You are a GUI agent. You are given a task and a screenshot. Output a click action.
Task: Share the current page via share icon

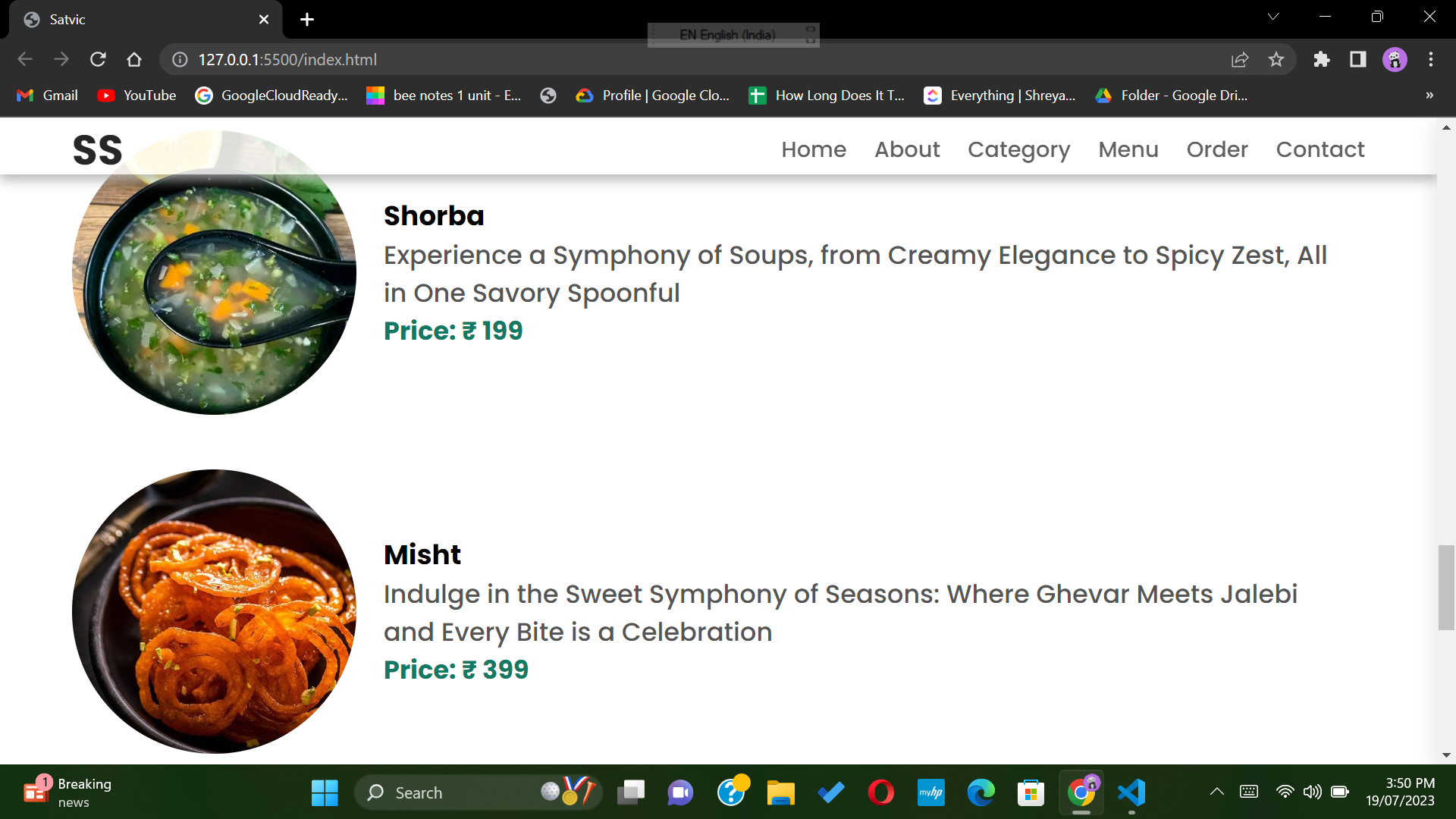(x=1240, y=59)
